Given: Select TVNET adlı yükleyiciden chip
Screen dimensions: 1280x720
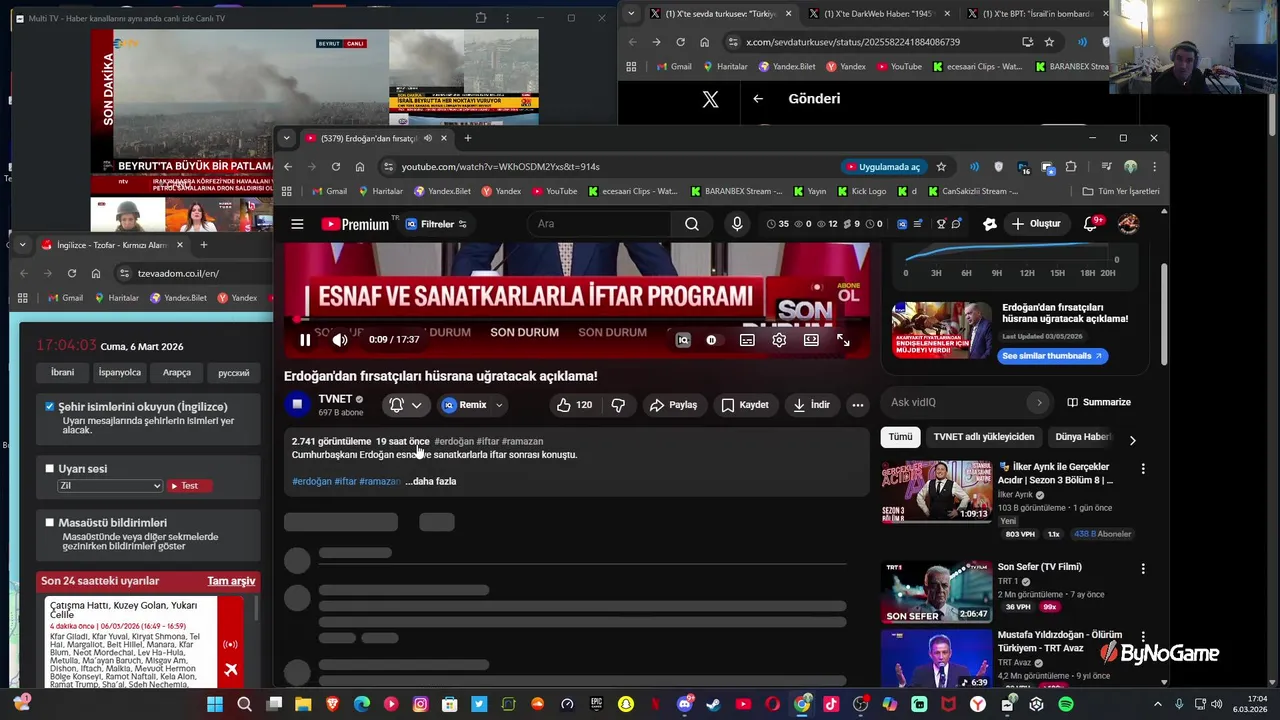Looking at the screenshot, I should pyautogui.click(x=984, y=437).
